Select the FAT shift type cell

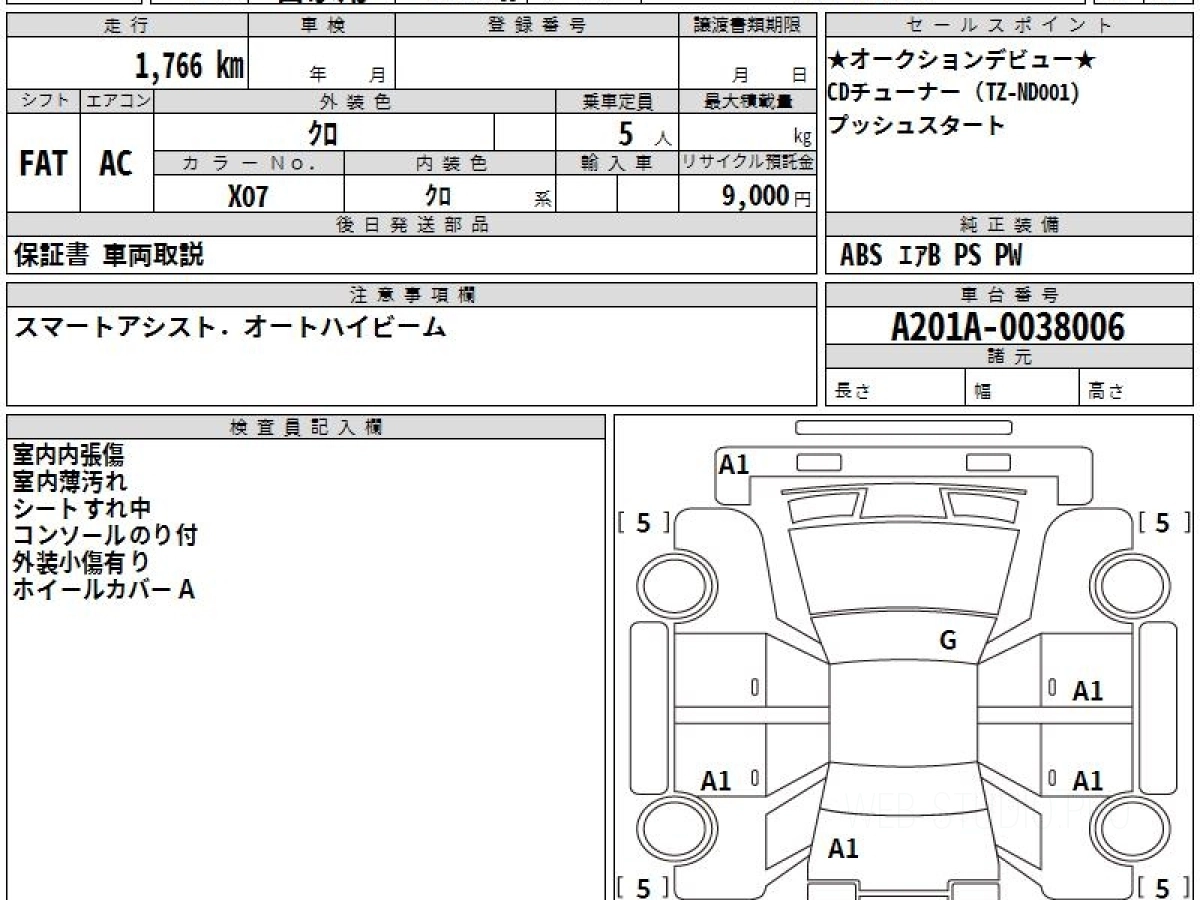[43, 164]
